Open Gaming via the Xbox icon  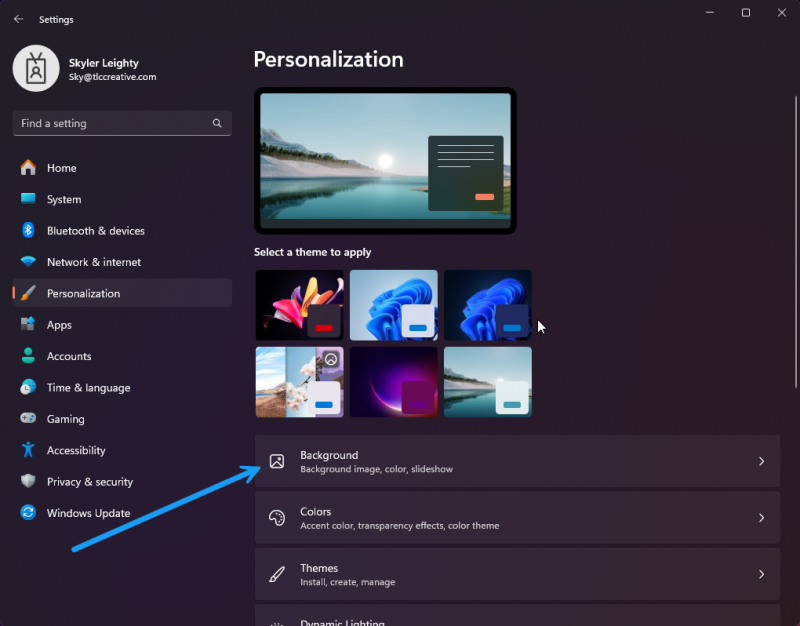point(30,418)
